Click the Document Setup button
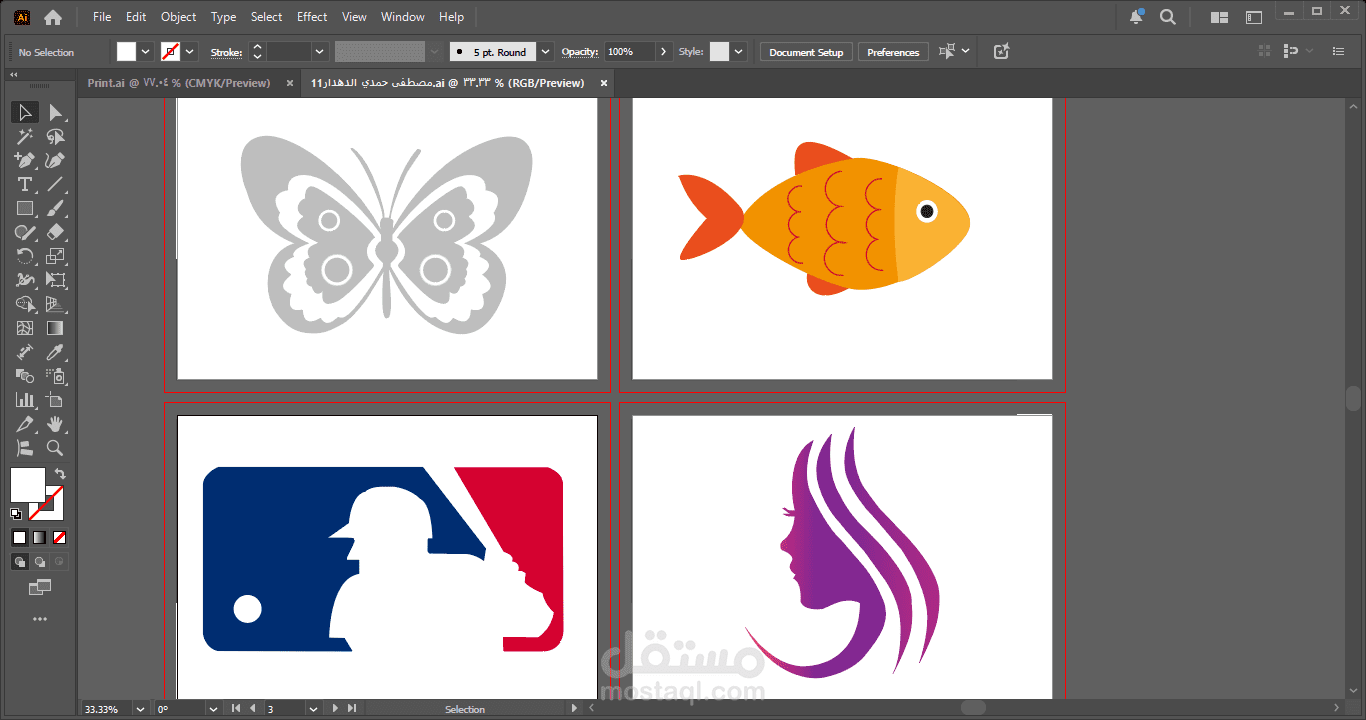 coord(806,52)
